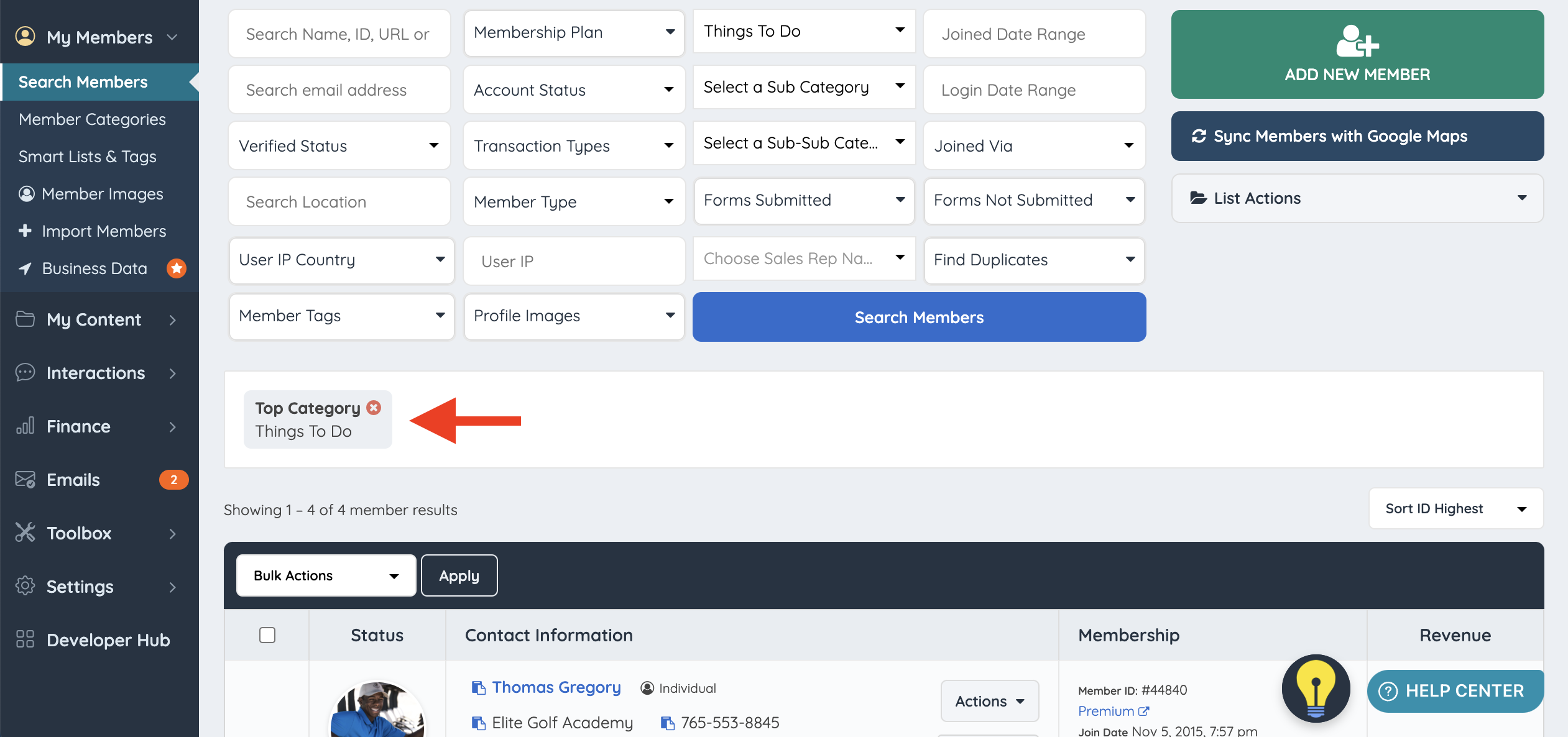Screen dimensions: 1568x737
Task: Go to Smart Lists & Tags
Action: point(87,157)
